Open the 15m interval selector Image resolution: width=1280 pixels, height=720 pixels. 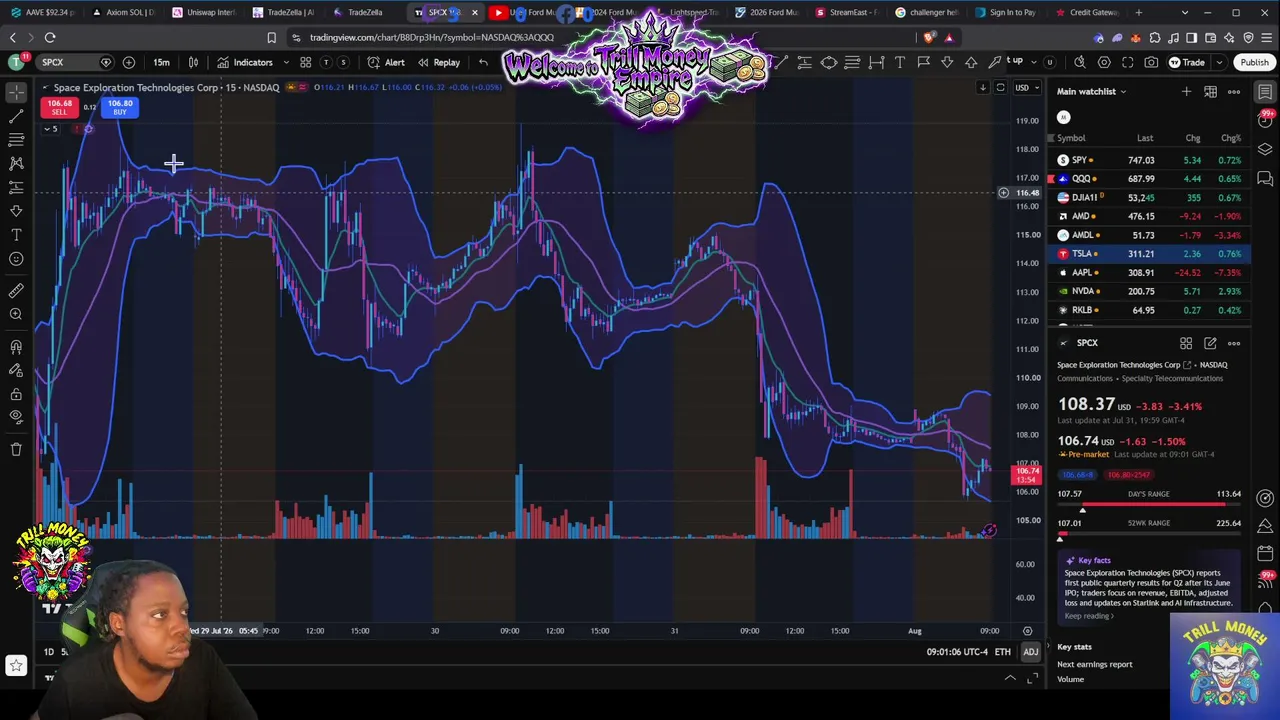pos(161,62)
